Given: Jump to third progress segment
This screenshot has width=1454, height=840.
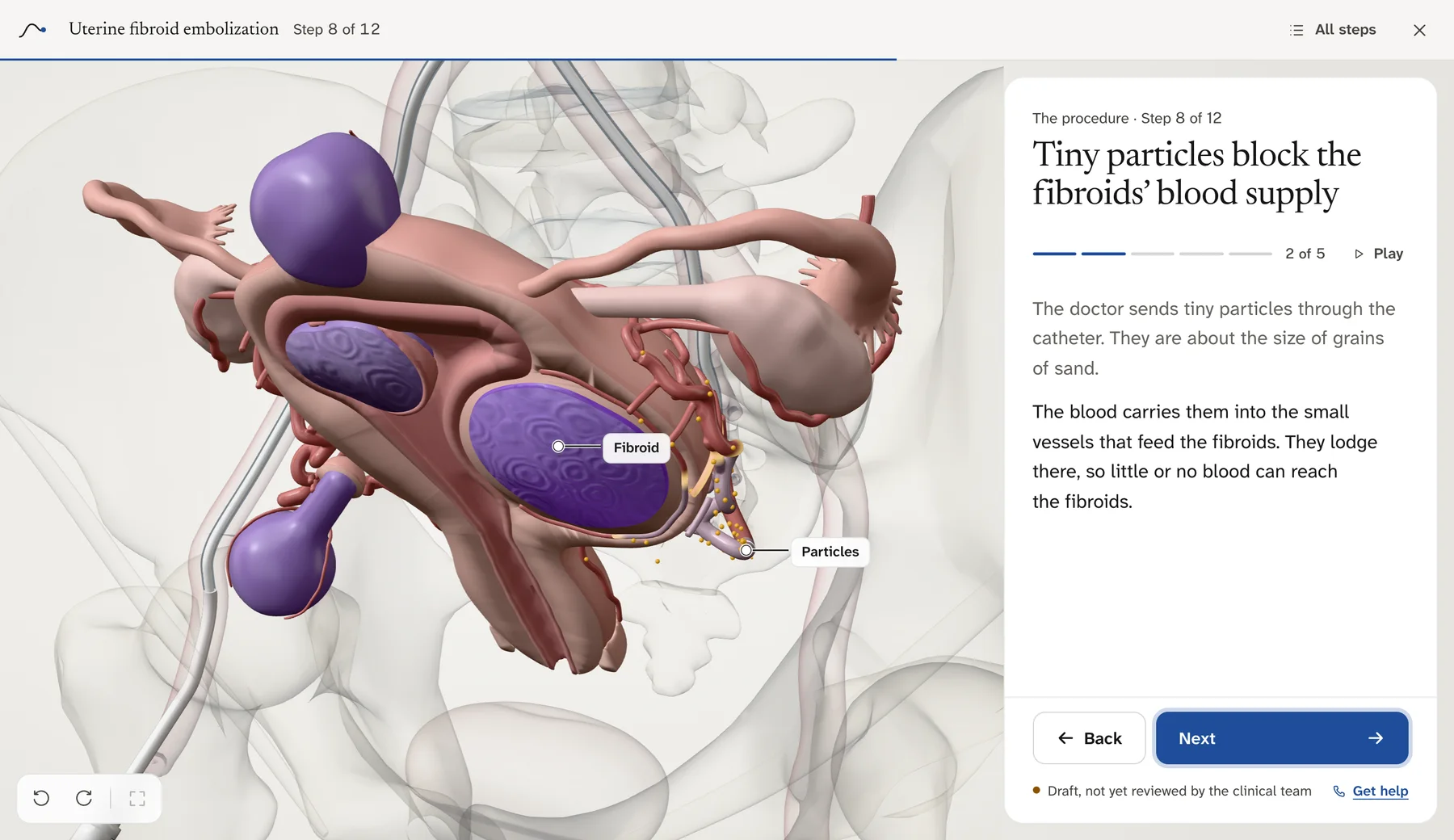Looking at the screenshot, I should coord(1152,254).
